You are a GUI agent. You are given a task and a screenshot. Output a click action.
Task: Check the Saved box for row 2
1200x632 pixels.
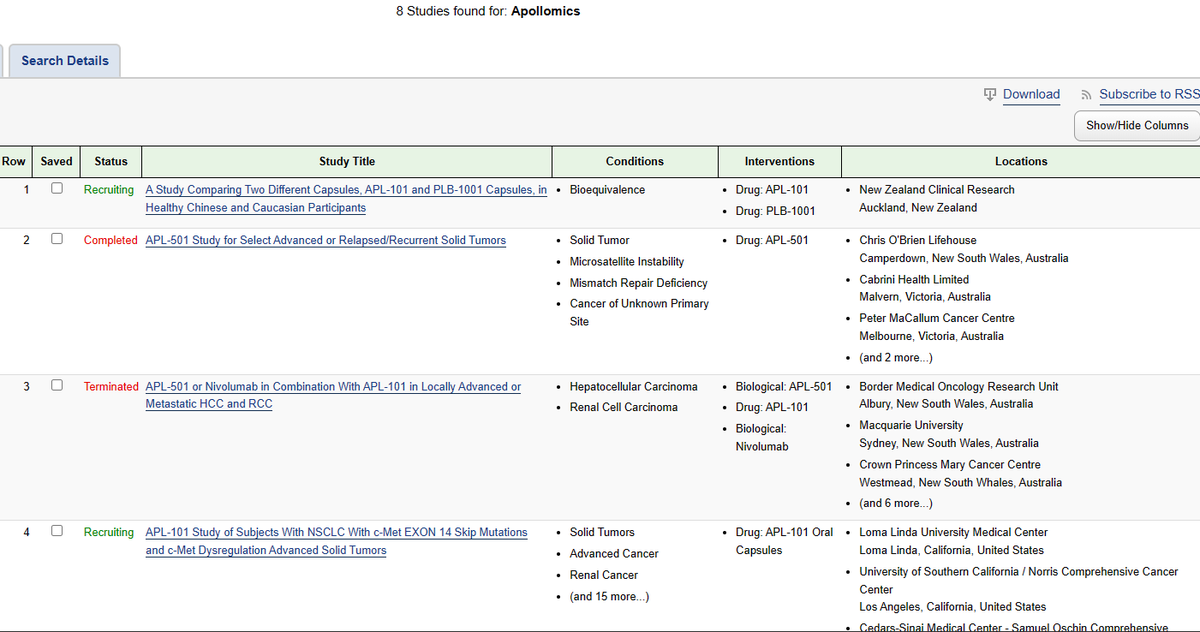pyautogui.click(x=57, y=239)
